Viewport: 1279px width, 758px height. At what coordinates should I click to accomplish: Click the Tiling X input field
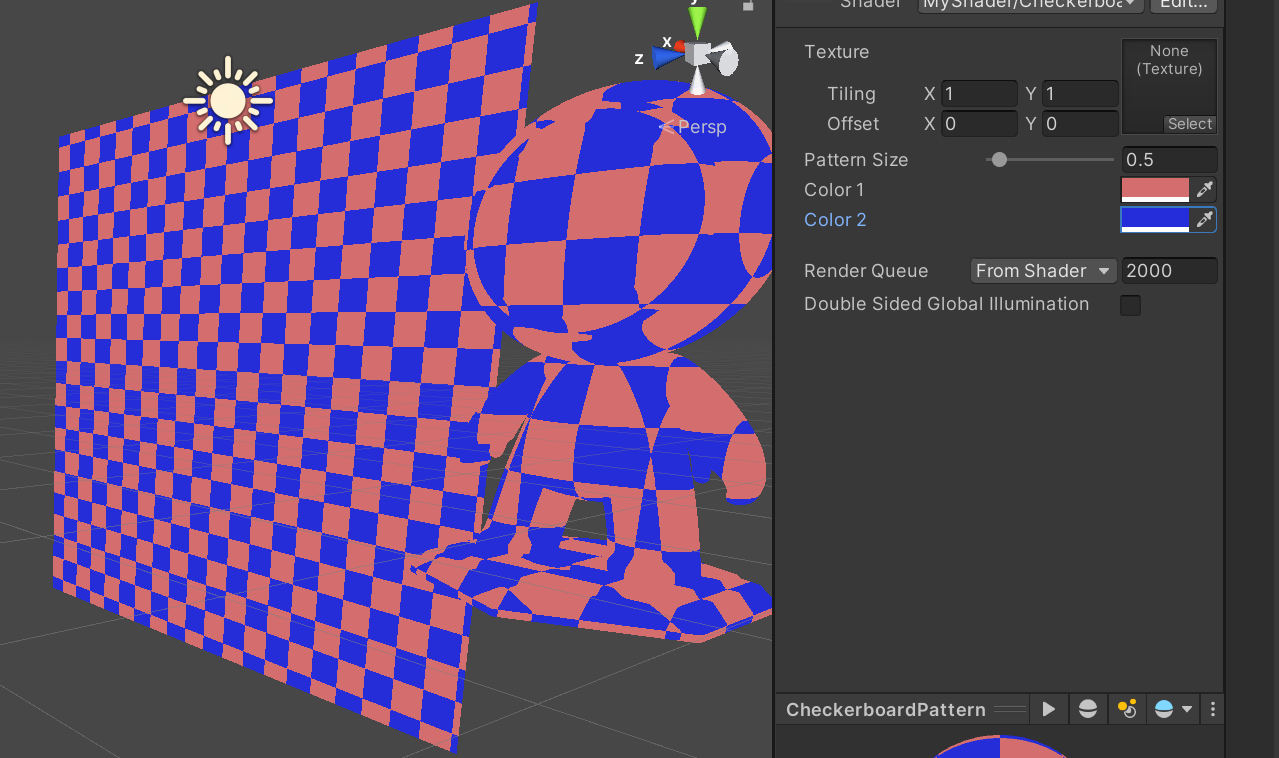click(978, 93)
